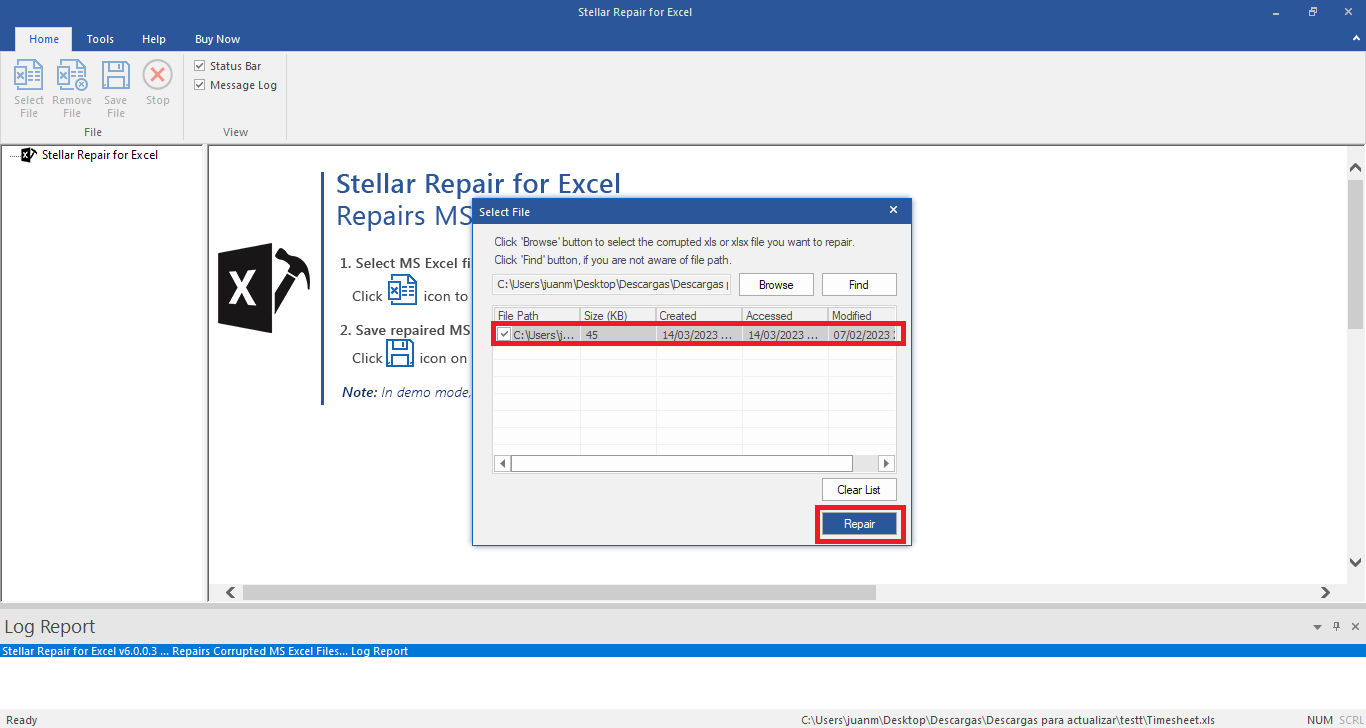Click the size cell showing 45

(618, 335)
